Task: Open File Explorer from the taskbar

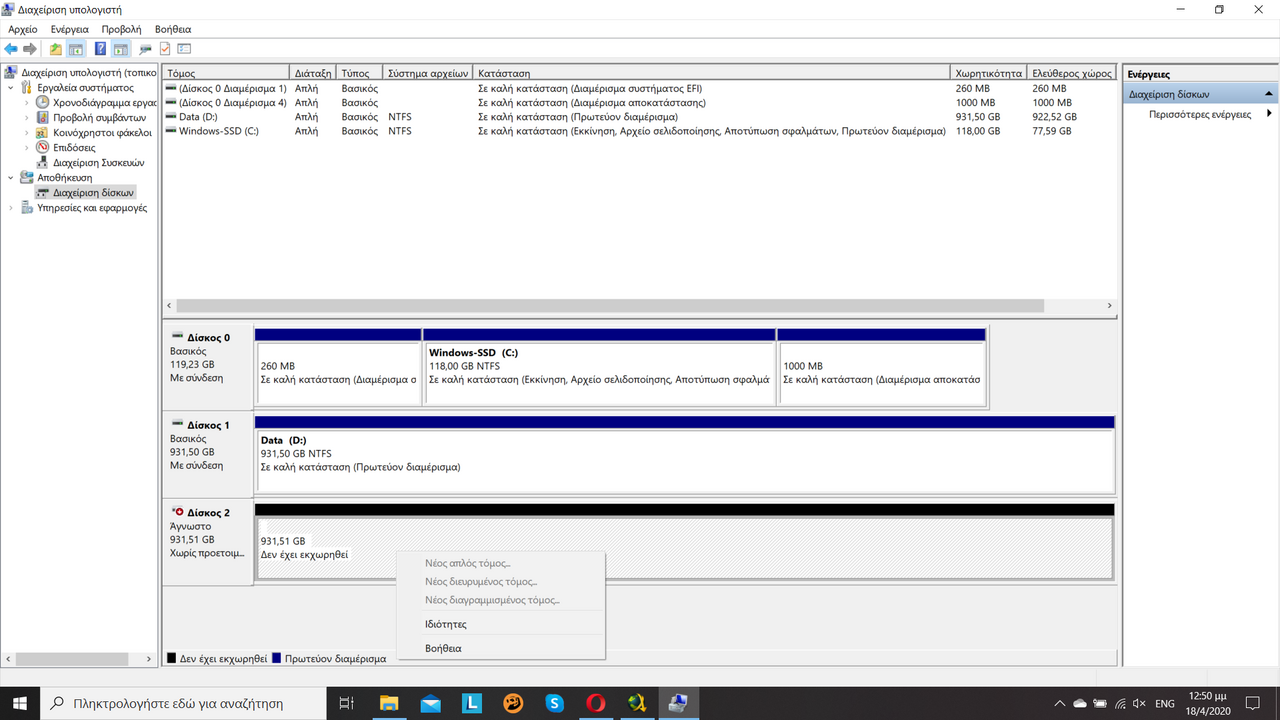Action: [389, 703]
